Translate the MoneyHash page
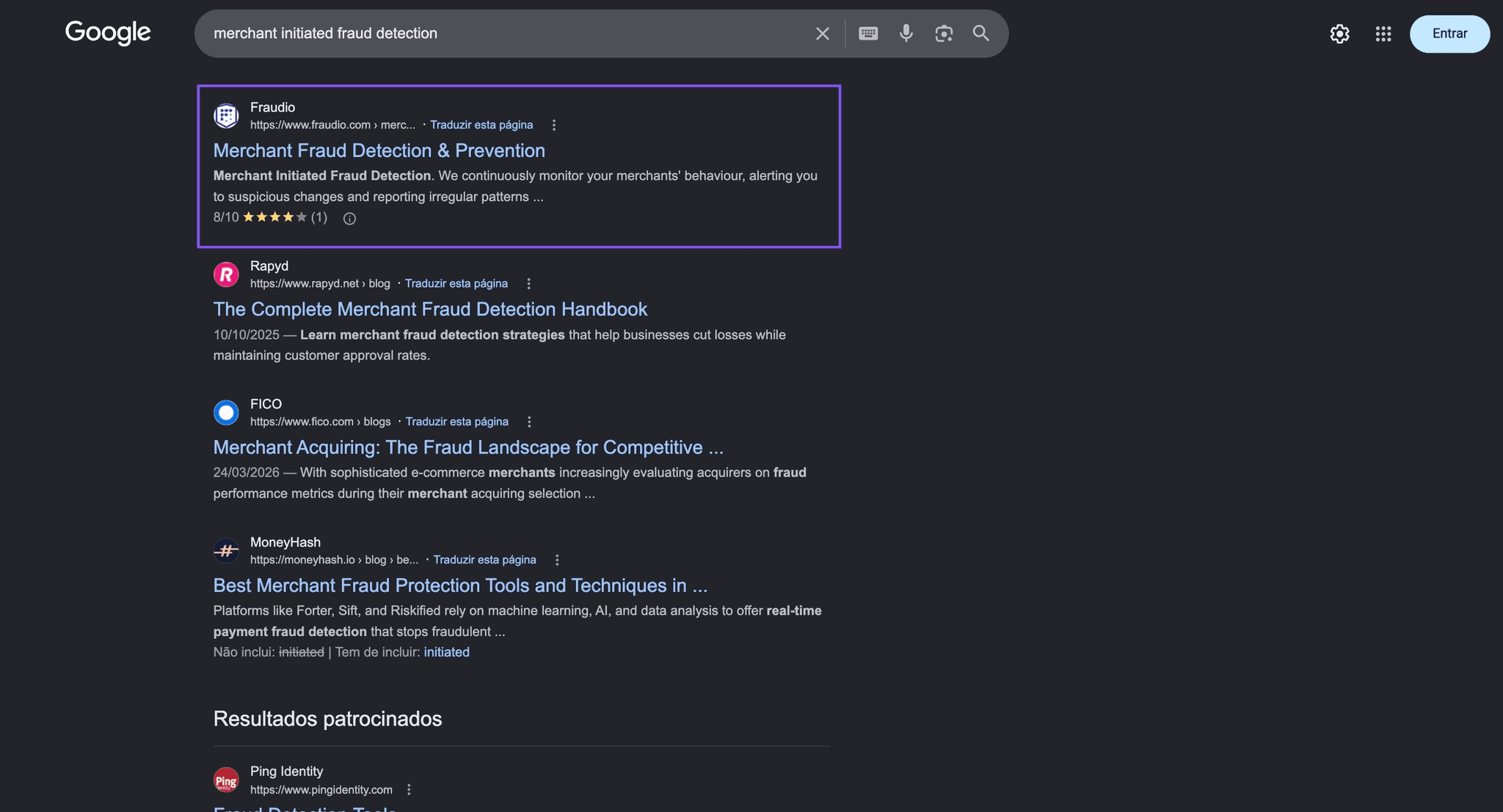The image size is (1503, 812). tap(484, 560)
